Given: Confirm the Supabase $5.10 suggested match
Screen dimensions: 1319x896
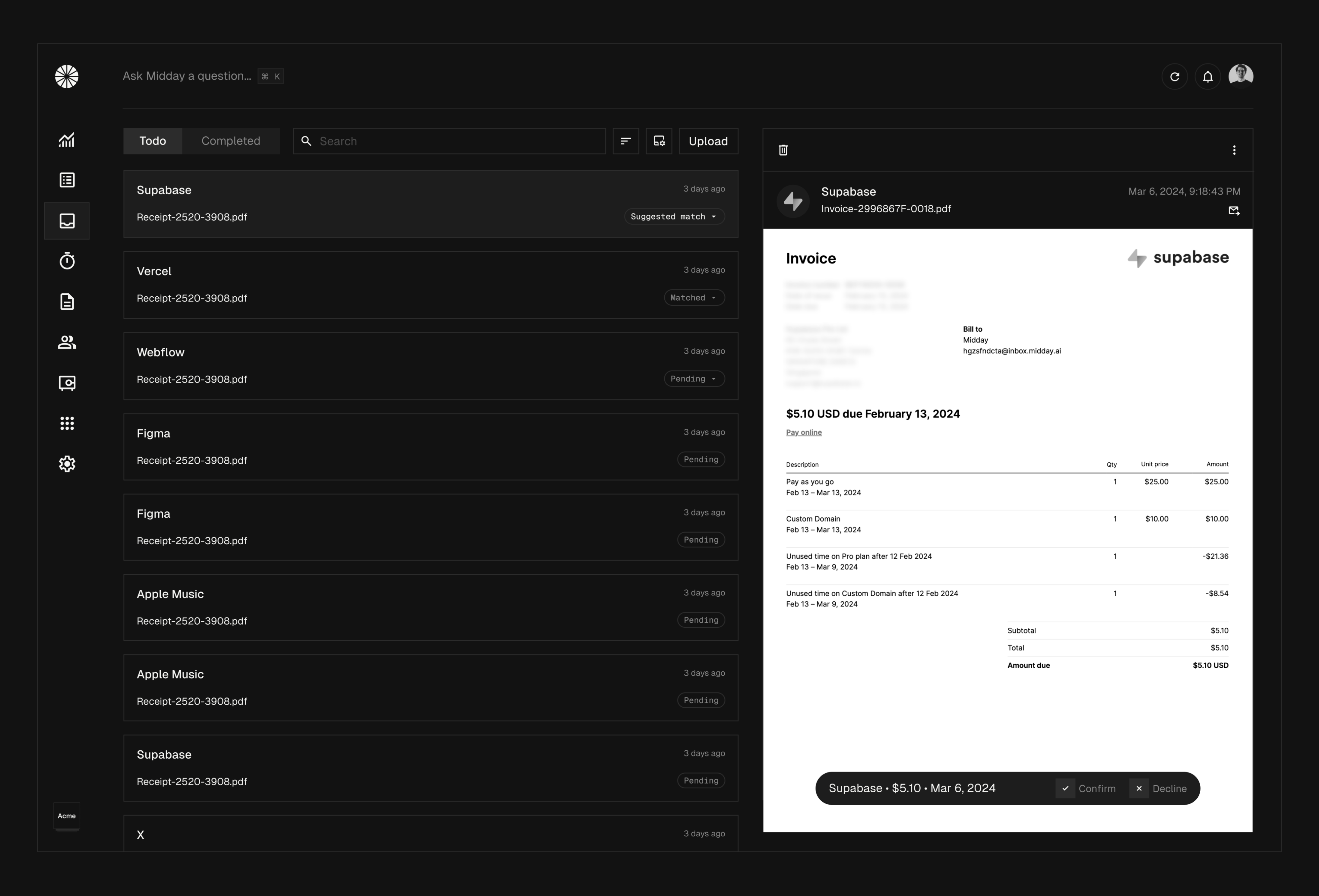Looking at the screenshot, I should point(1086,788).
